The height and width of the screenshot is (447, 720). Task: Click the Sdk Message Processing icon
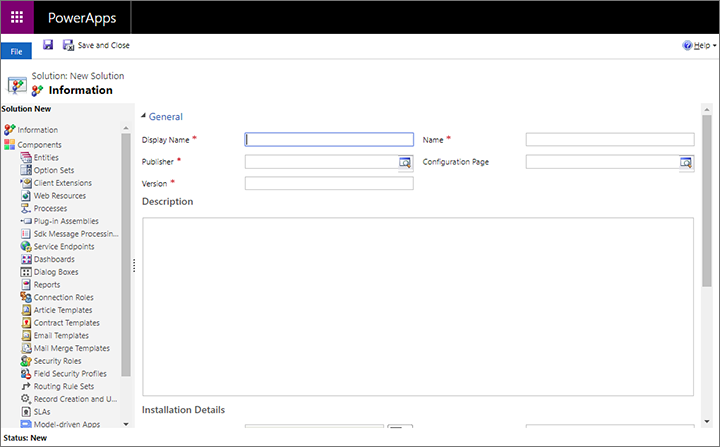[26, 234]
